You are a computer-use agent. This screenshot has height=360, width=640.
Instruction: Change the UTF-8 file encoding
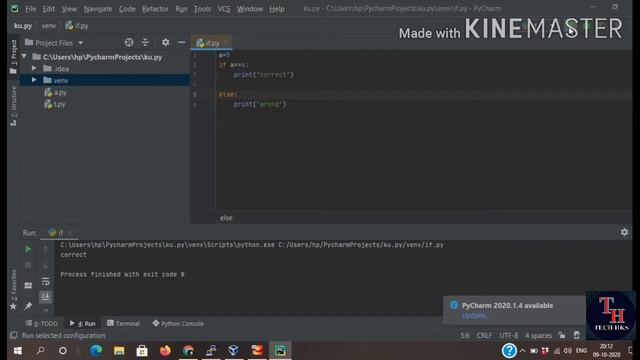[508, 336]
